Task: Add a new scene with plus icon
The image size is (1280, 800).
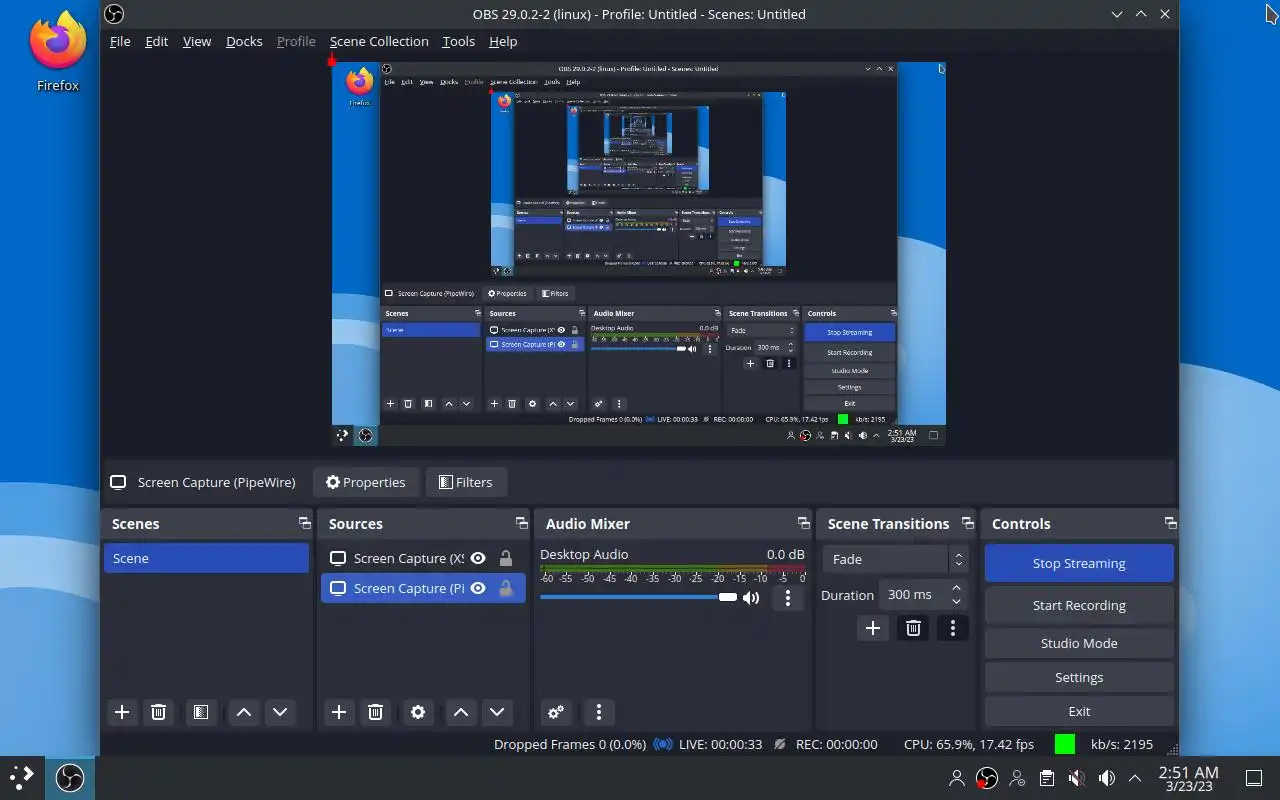Action: [122, 712]
